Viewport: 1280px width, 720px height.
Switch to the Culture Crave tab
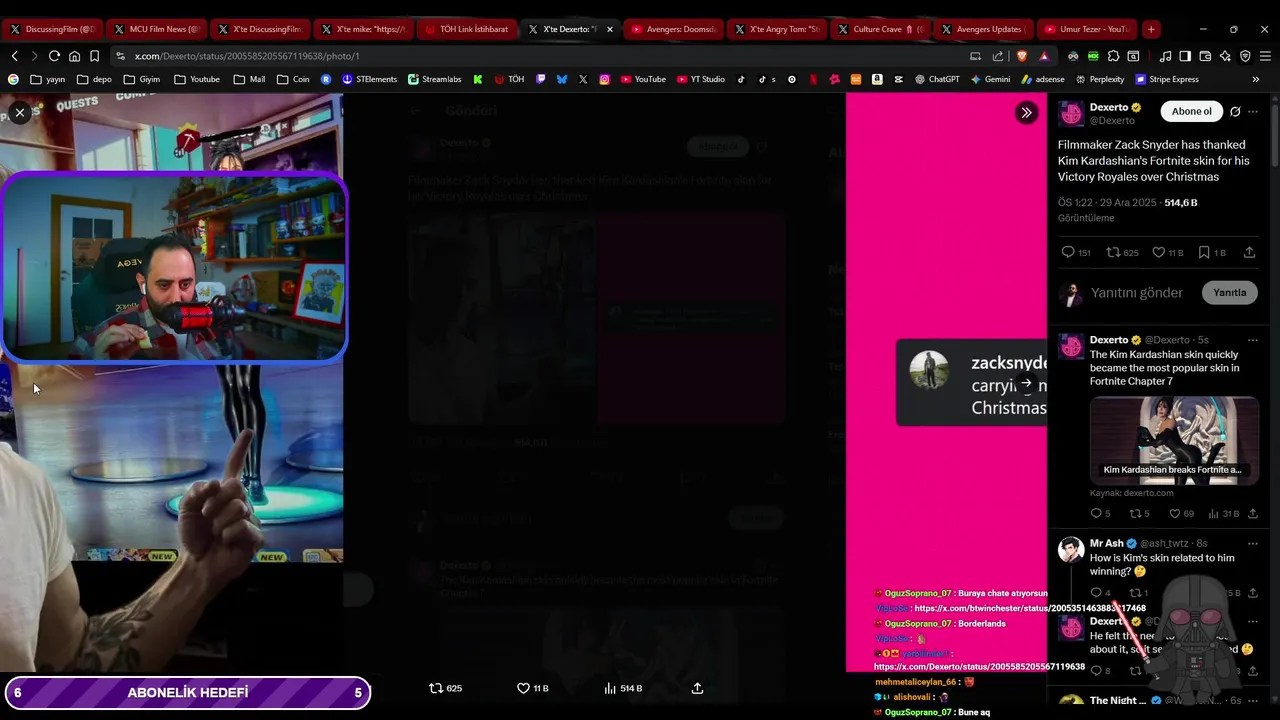[880, 29]
